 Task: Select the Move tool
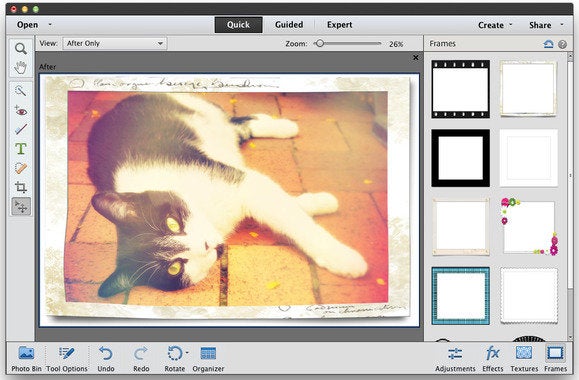(21, 206)
